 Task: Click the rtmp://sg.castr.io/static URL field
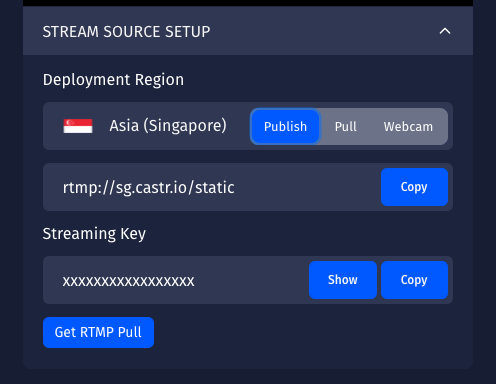pyautogui.click(x=212, y=187)
